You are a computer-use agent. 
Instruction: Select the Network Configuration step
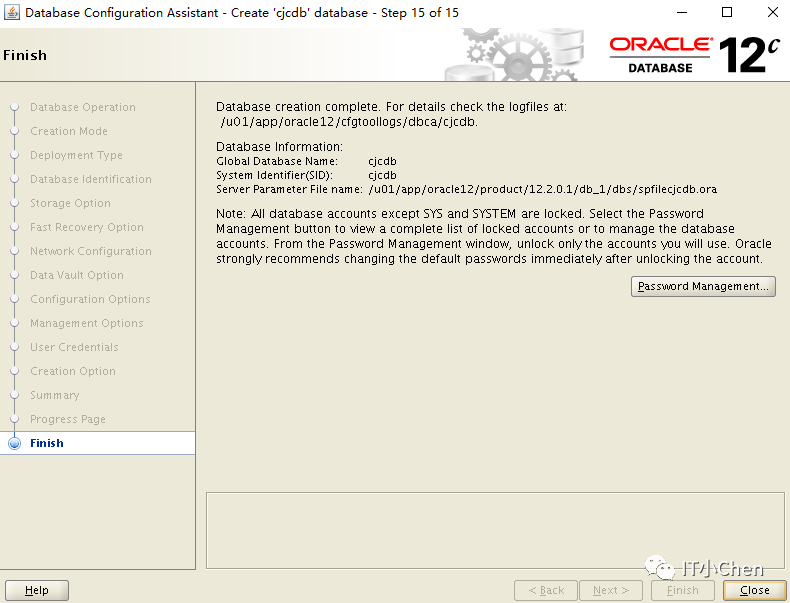click(x=91, y=251)
